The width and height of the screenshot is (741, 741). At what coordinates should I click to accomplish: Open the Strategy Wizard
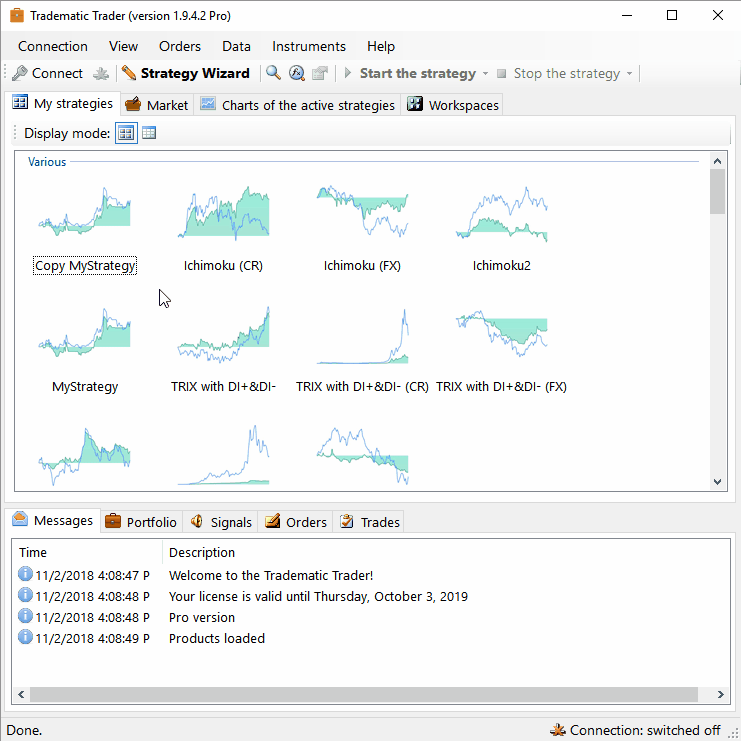[x=186, y=73]
